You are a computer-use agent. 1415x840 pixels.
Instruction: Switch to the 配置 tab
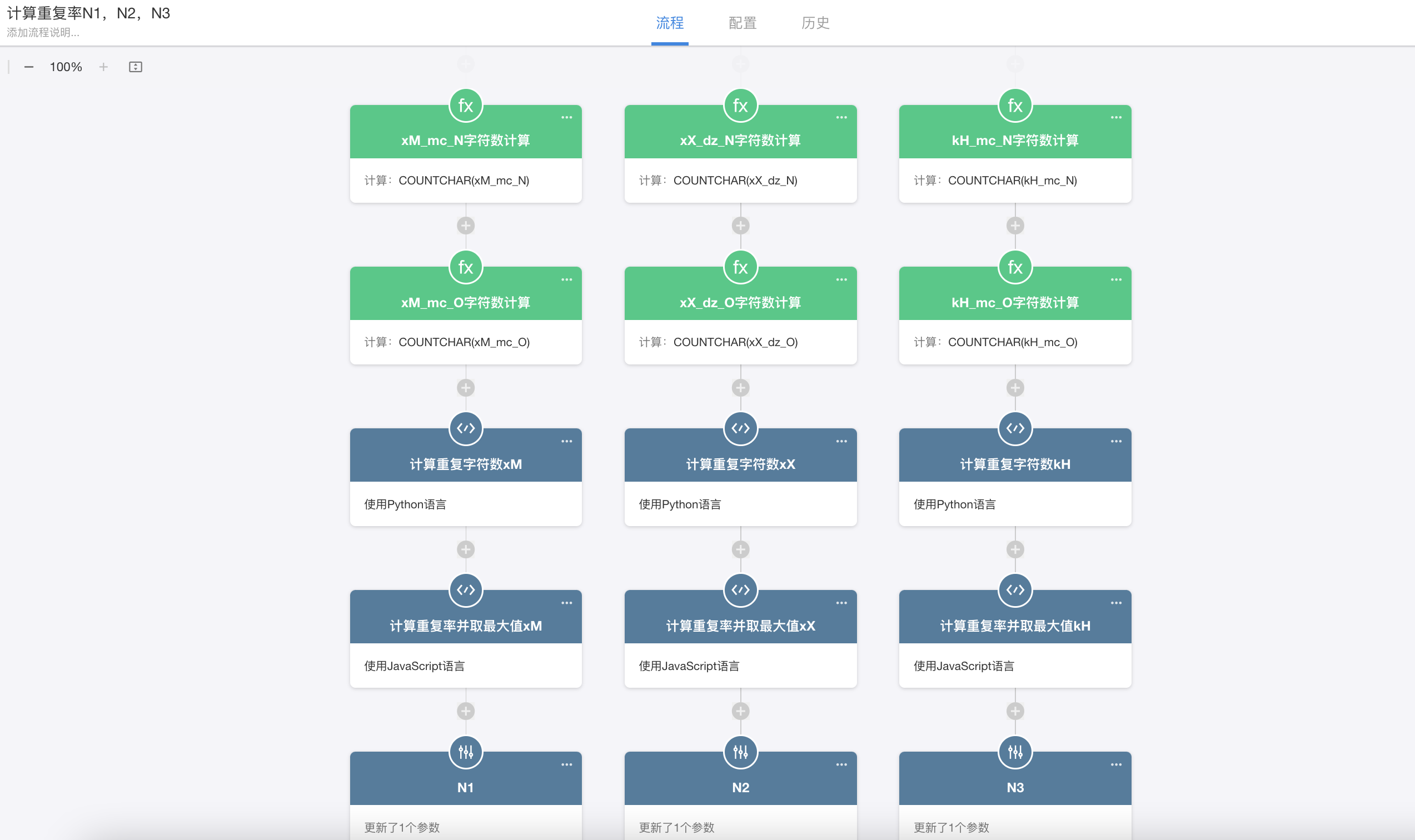pyautogui.click(x=743, y=23)
